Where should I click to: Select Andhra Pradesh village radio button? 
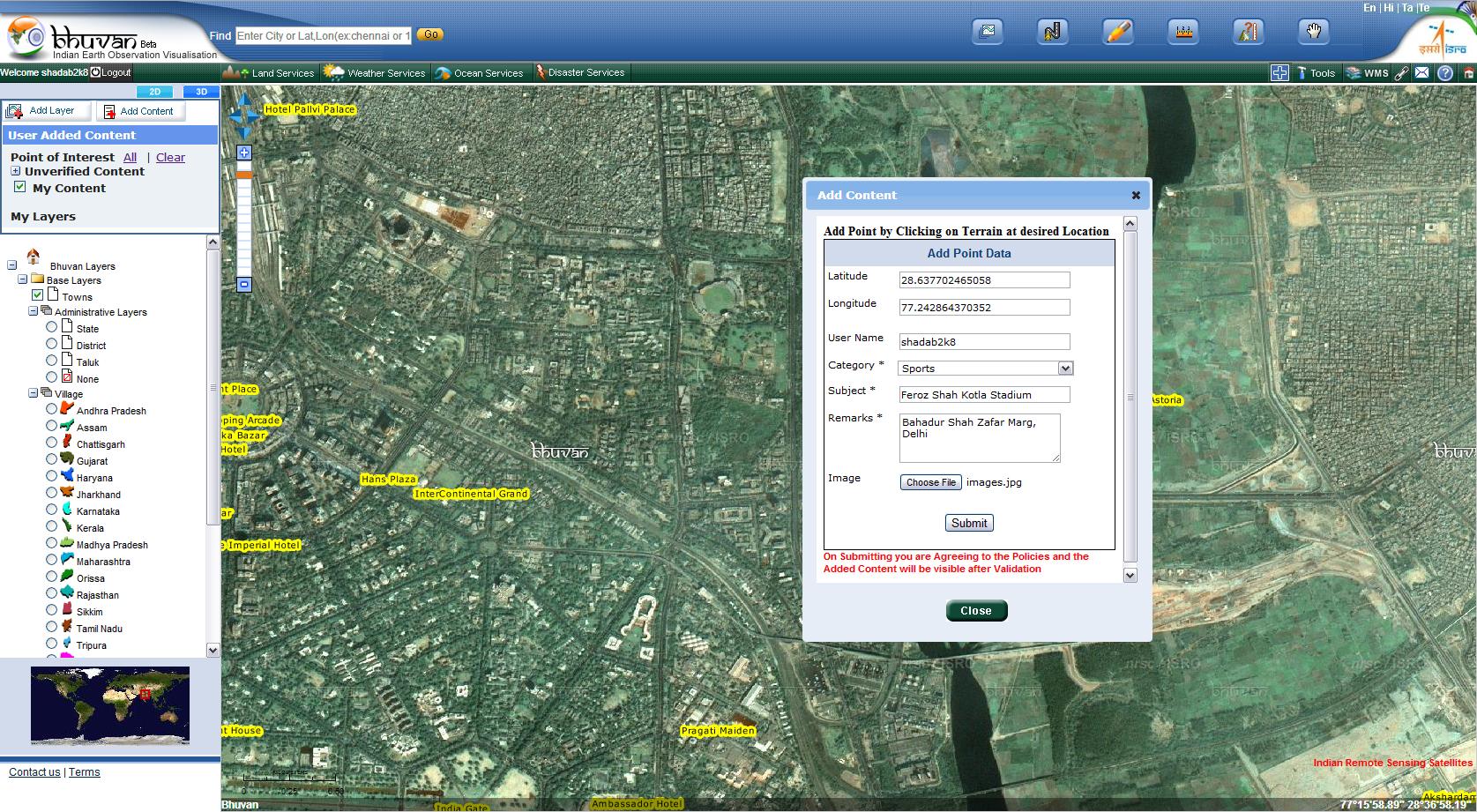coord(52,409)
